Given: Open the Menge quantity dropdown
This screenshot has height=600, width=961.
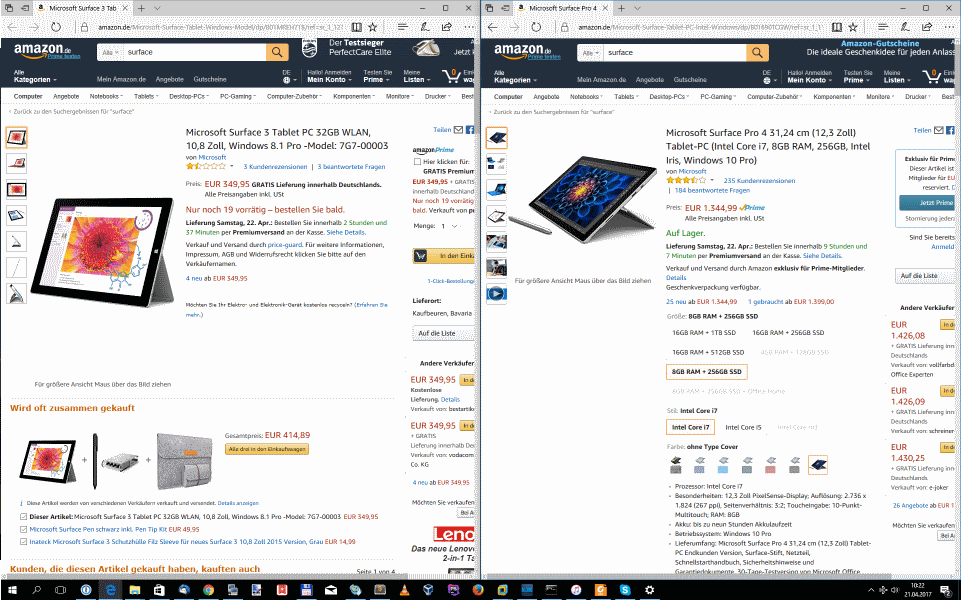Looking at the screenshot, I should point(450,226).
